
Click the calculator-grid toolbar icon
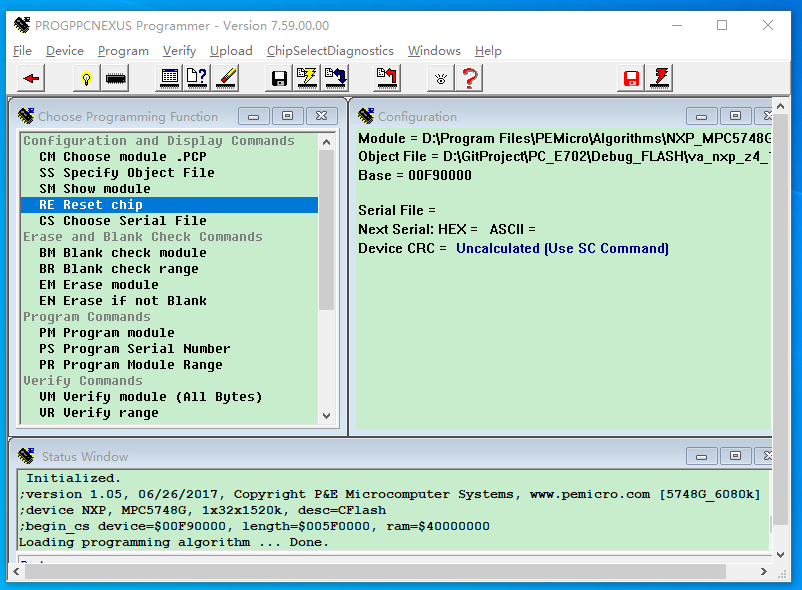tap(168, 77)
